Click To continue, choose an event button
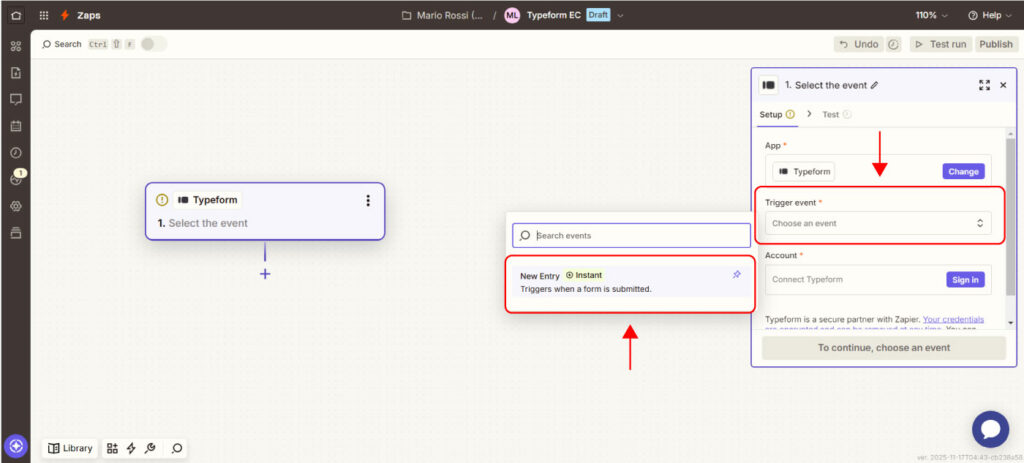Viewport: 1024px width, 463px height. pyautogui.click(x=884, y=347)
